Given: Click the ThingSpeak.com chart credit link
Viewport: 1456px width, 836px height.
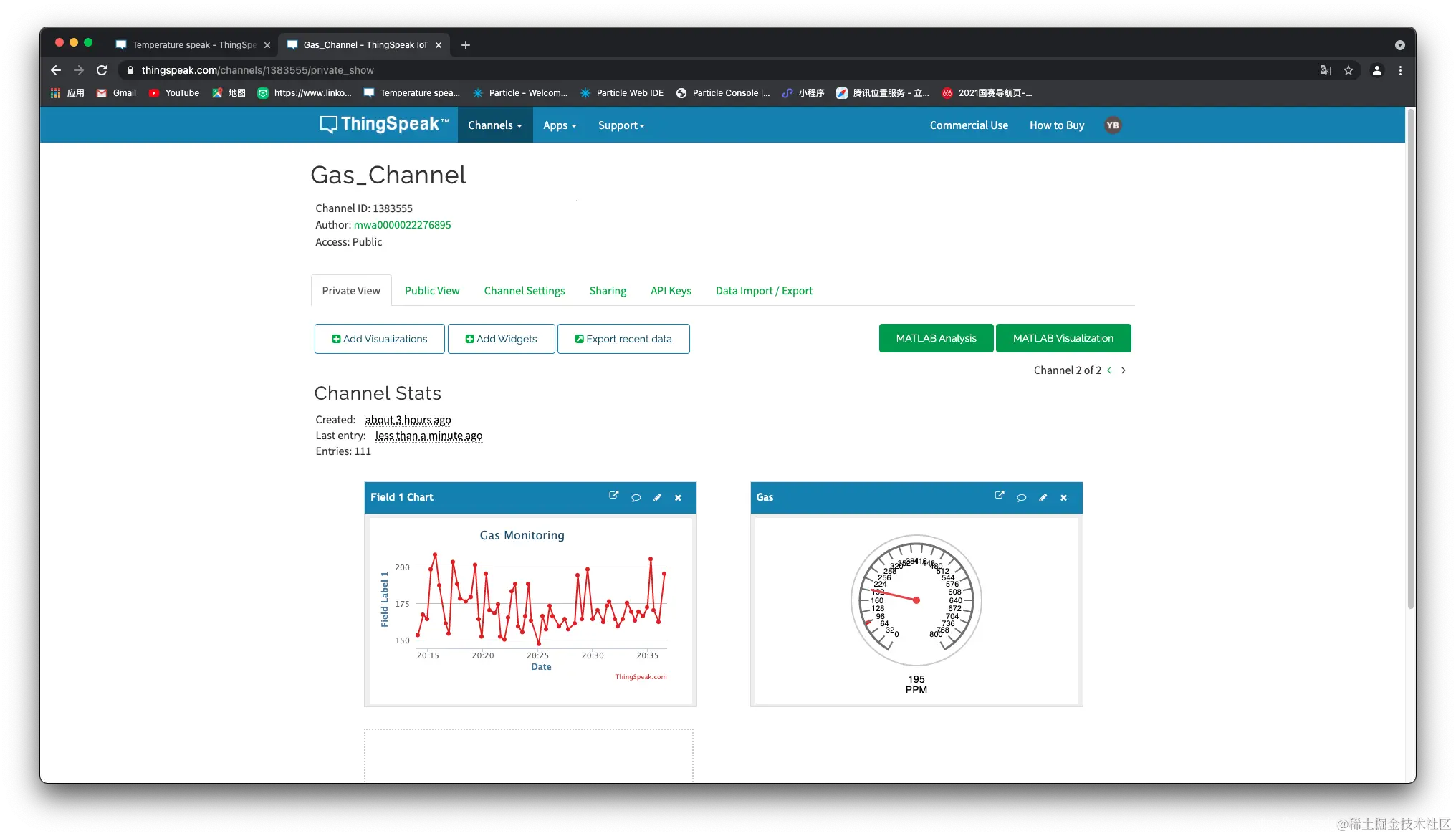Looking at the screenshot, I should point(641,677).
